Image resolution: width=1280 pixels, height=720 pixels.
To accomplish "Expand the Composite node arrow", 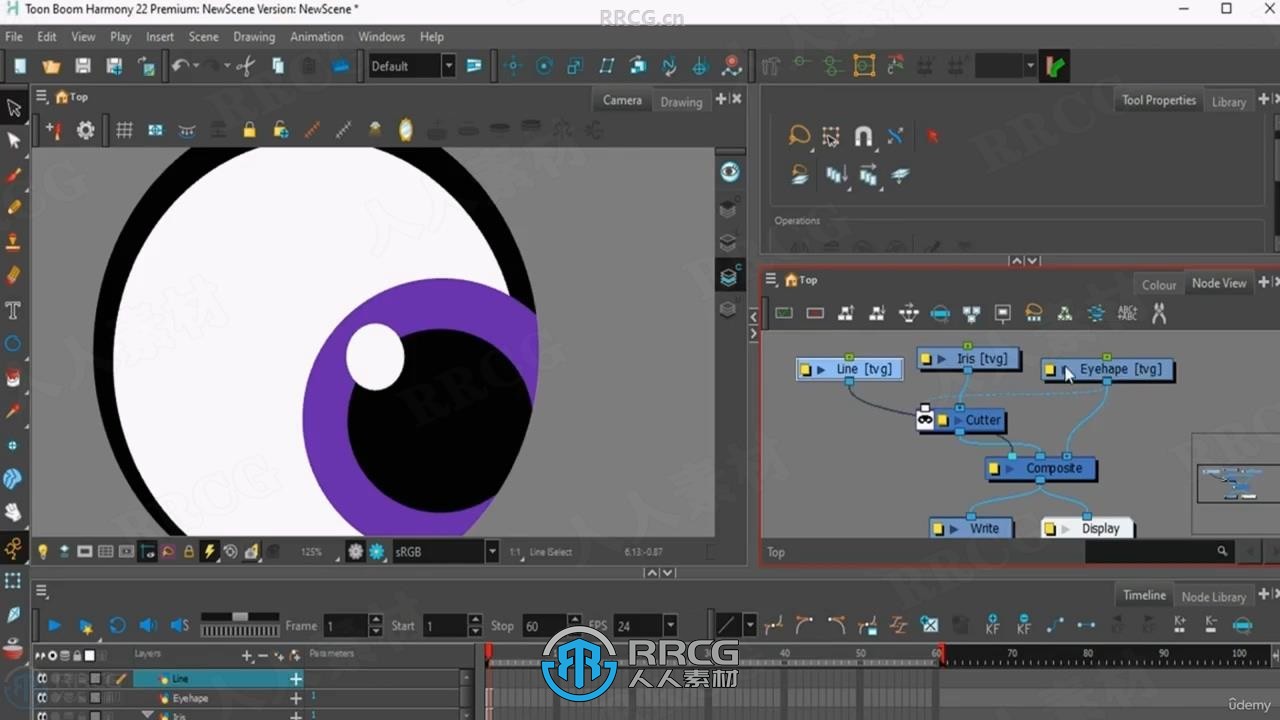I will [x=1010, y=468].
